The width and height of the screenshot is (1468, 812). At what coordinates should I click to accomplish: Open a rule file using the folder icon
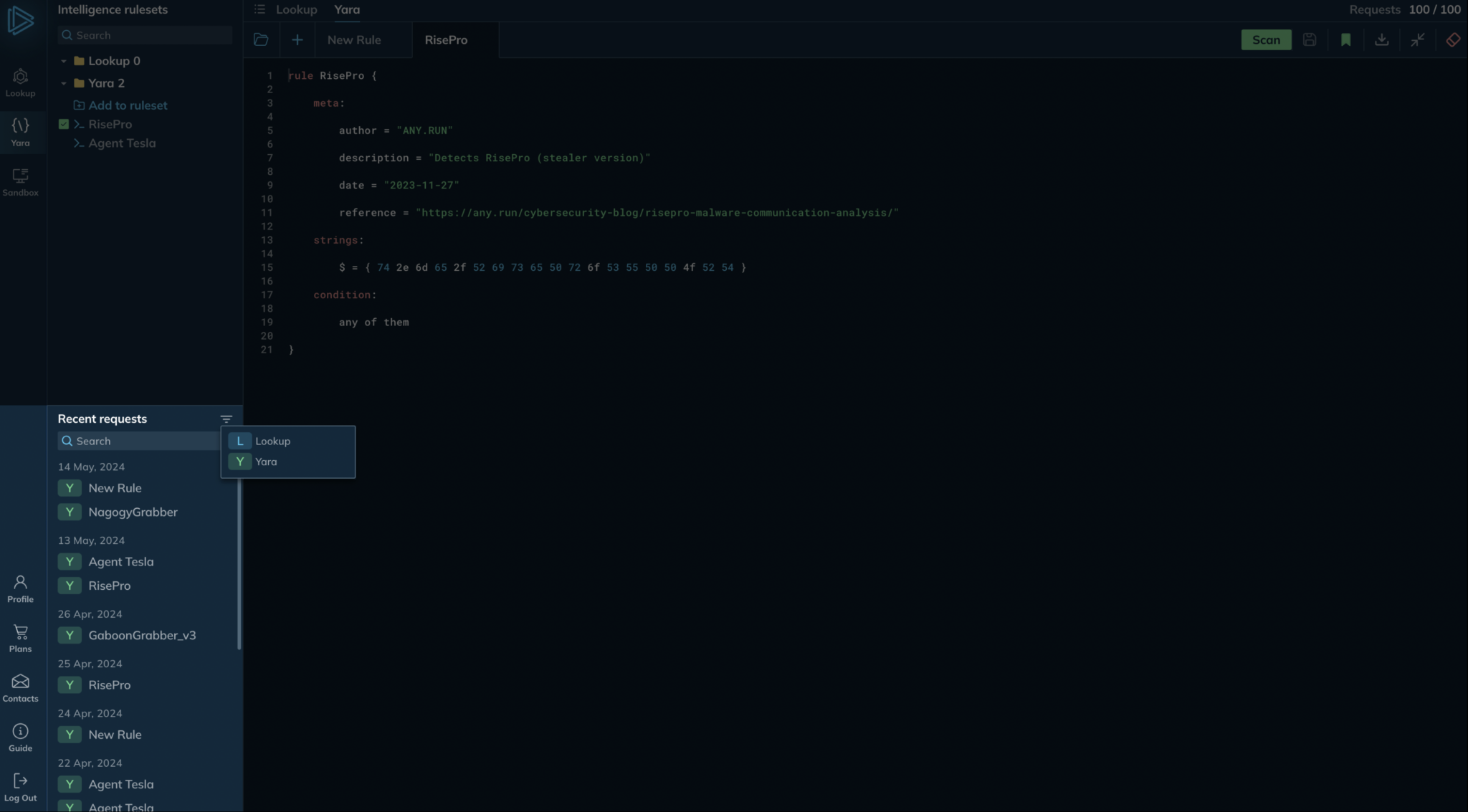260,39
